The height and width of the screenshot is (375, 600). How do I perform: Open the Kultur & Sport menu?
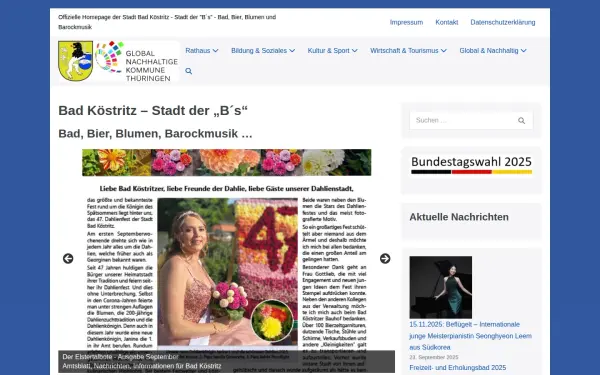tap(329, 51)
